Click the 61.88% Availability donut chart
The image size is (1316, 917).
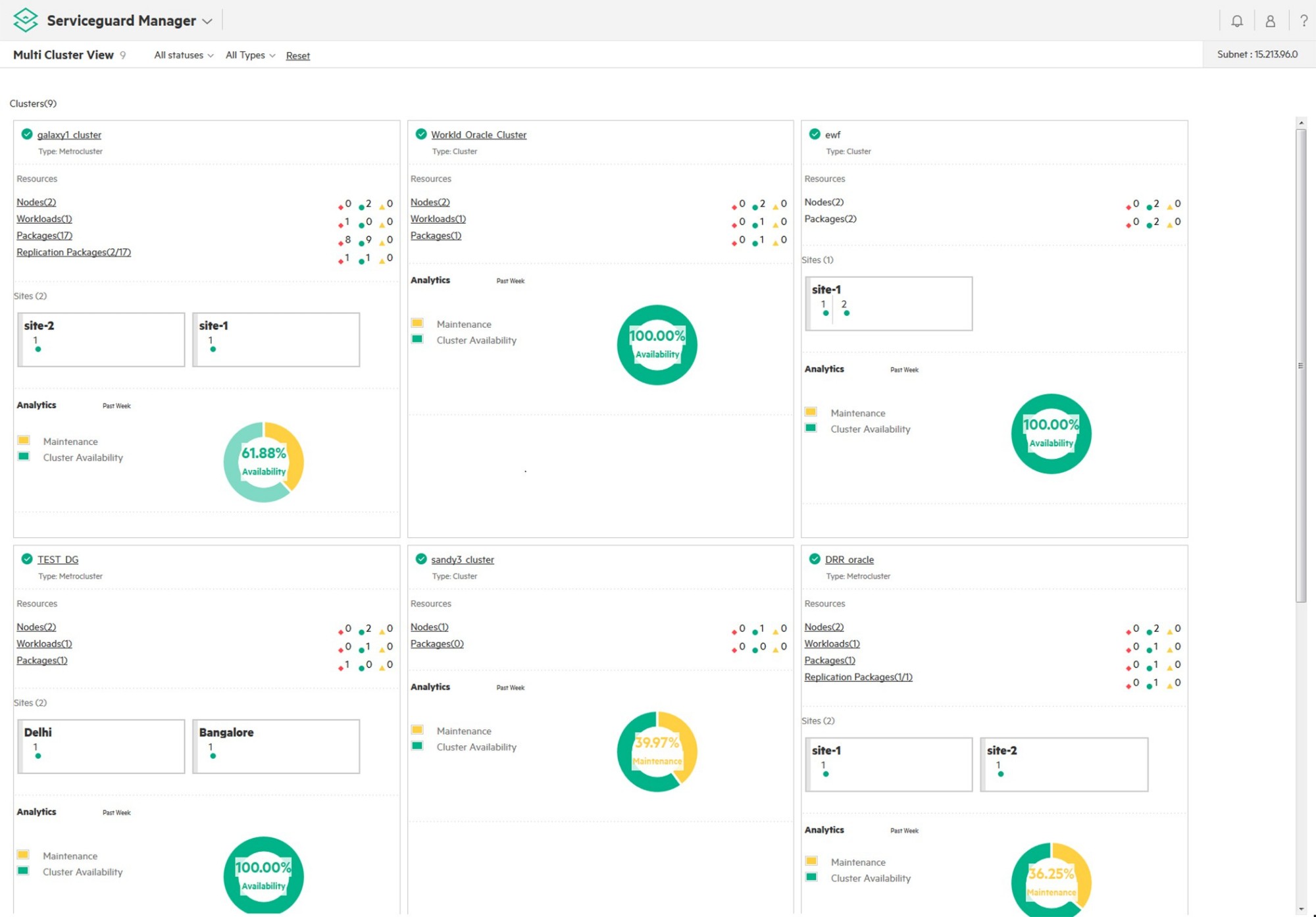coord(263,460)
